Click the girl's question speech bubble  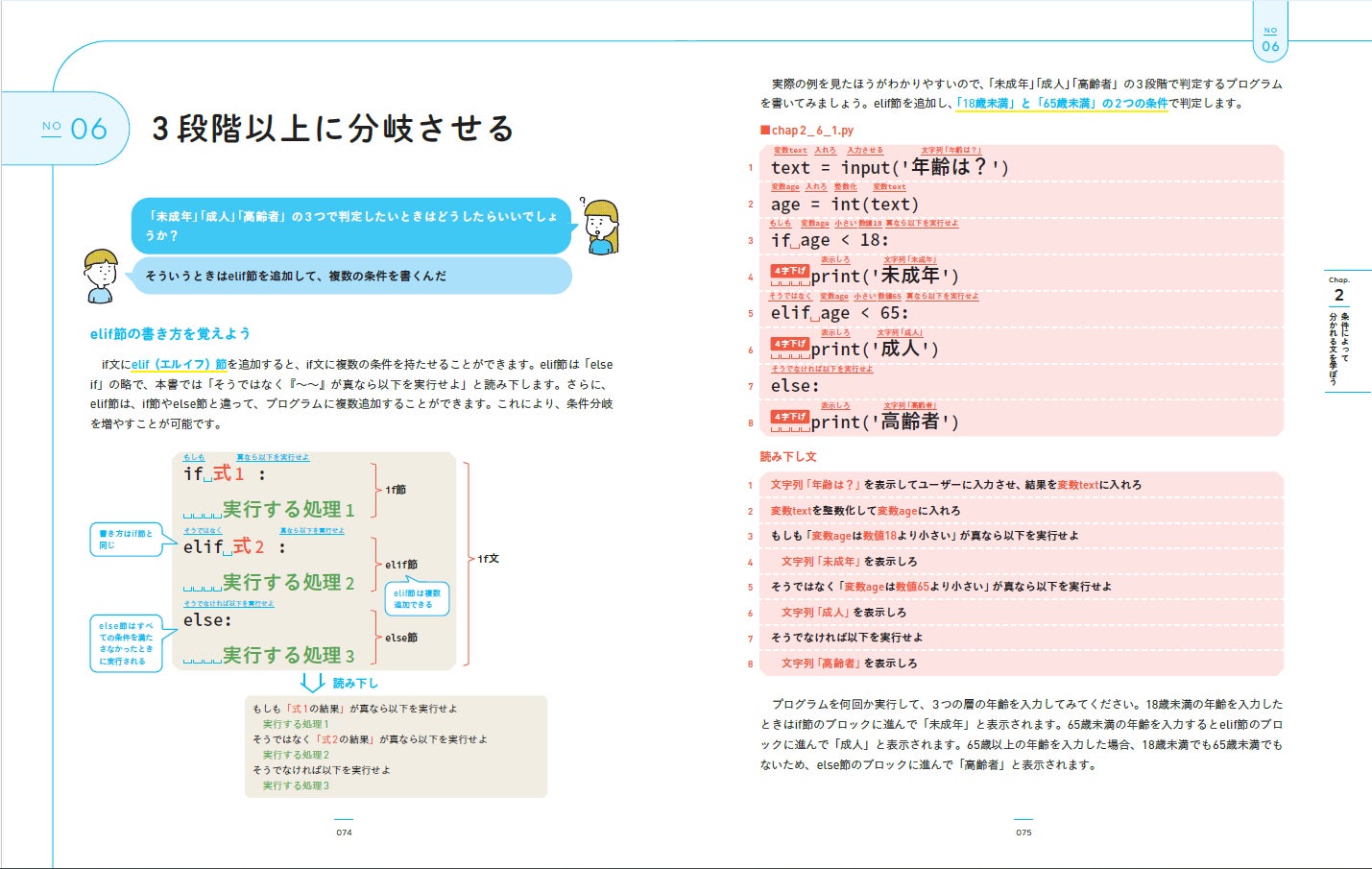click(351, 226)
